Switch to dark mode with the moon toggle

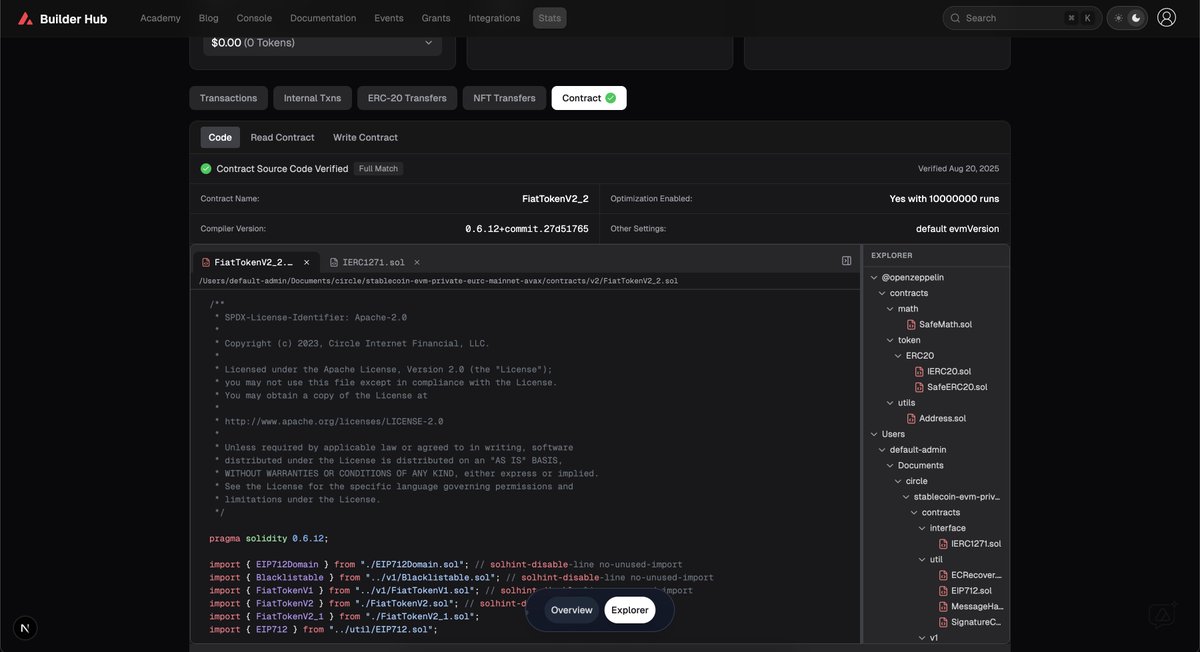1136,16
